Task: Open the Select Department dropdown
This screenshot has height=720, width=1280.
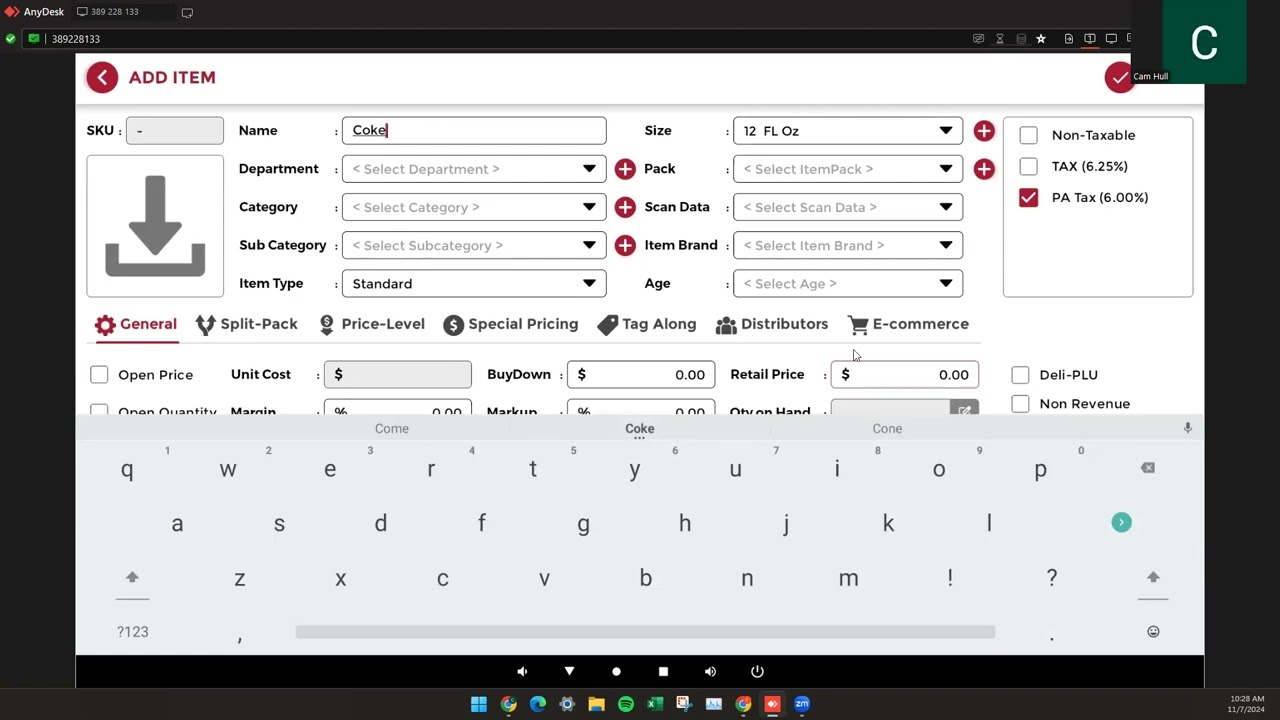Action: pyautogui.click(x=474, y=169)
